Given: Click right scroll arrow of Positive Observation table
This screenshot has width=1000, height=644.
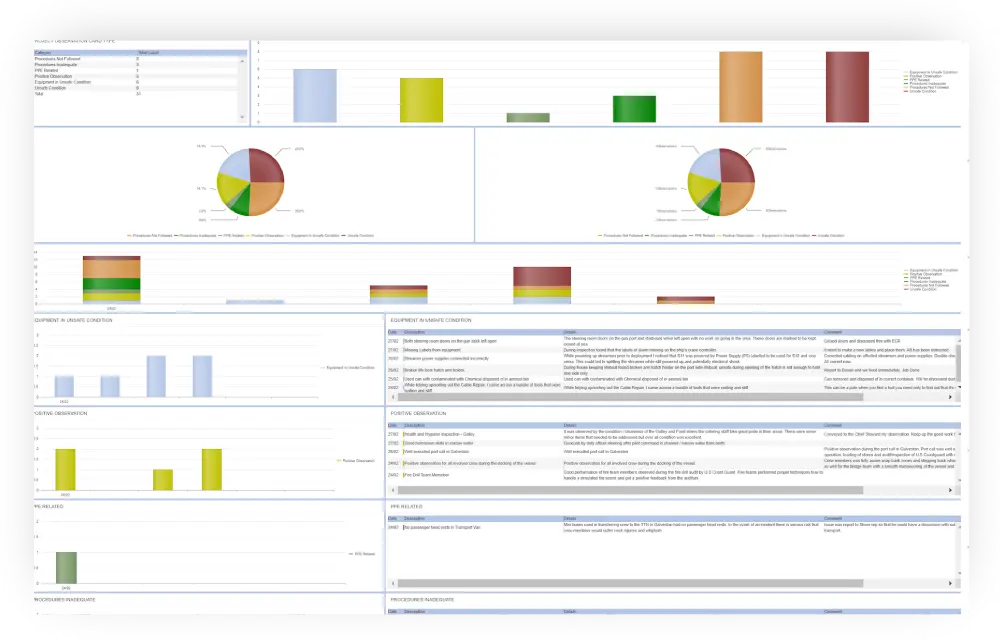Looking at the screenshot, I should (950, 490).
